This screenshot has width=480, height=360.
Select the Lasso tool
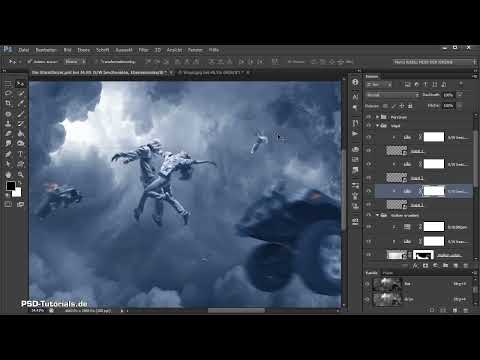(8, 94)
